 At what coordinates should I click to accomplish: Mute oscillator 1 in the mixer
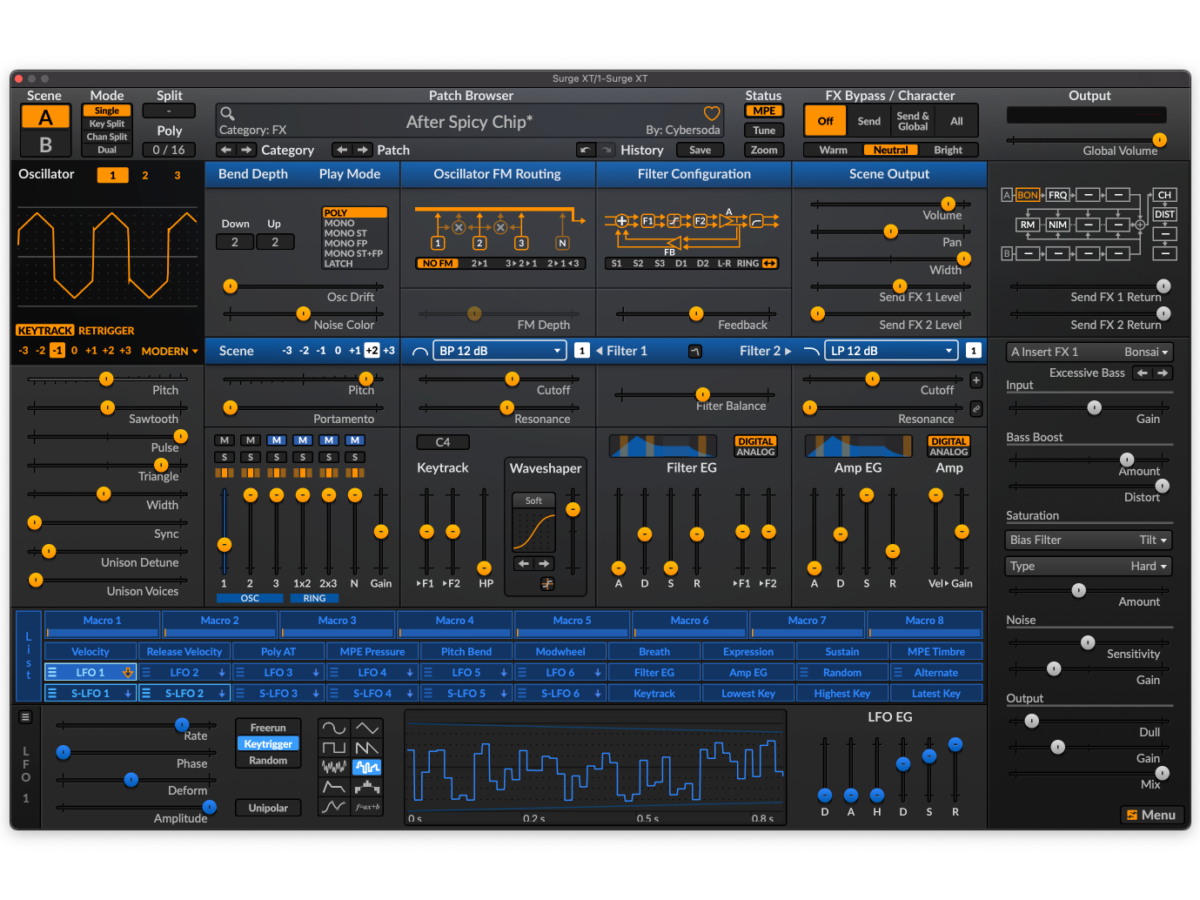224,440
